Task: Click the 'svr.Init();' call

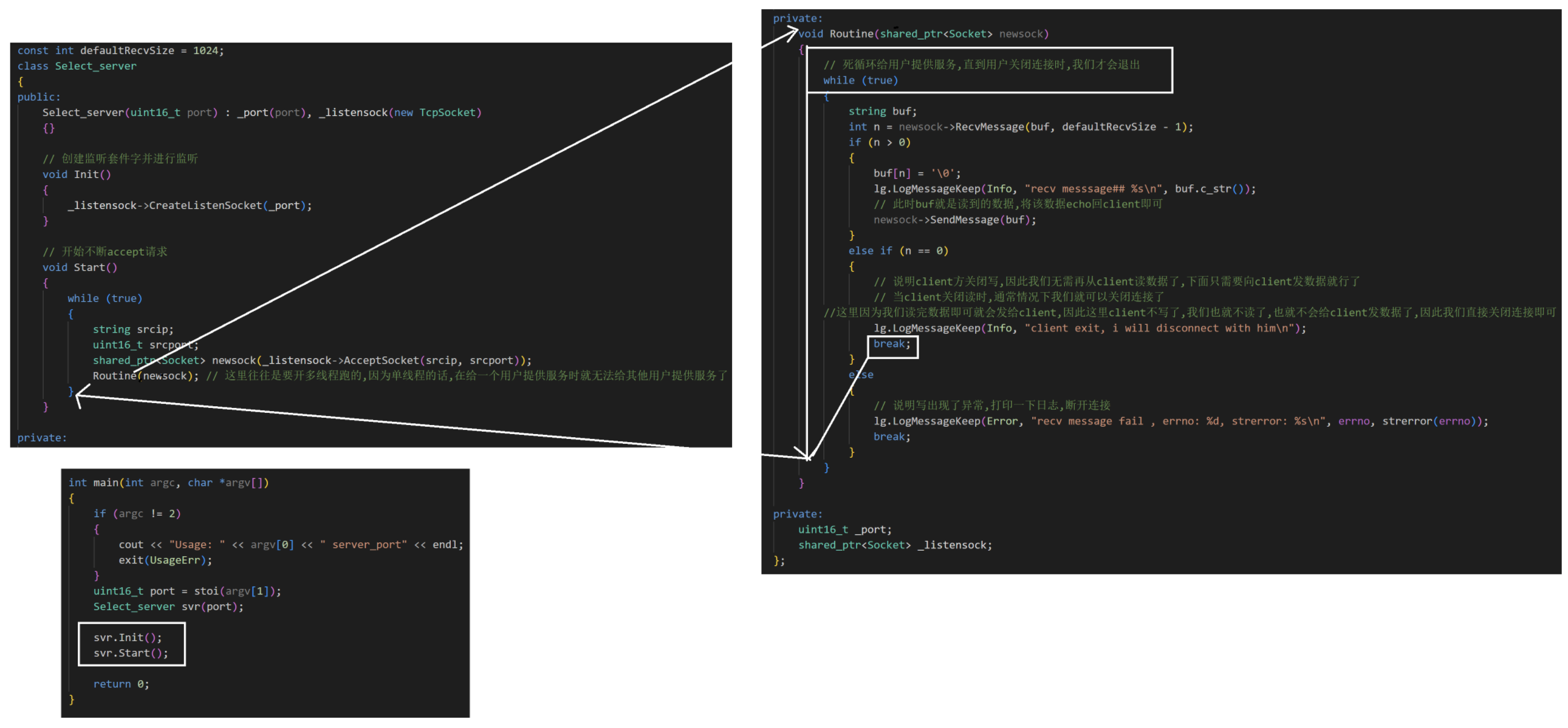Action: (x=128, y=638)
